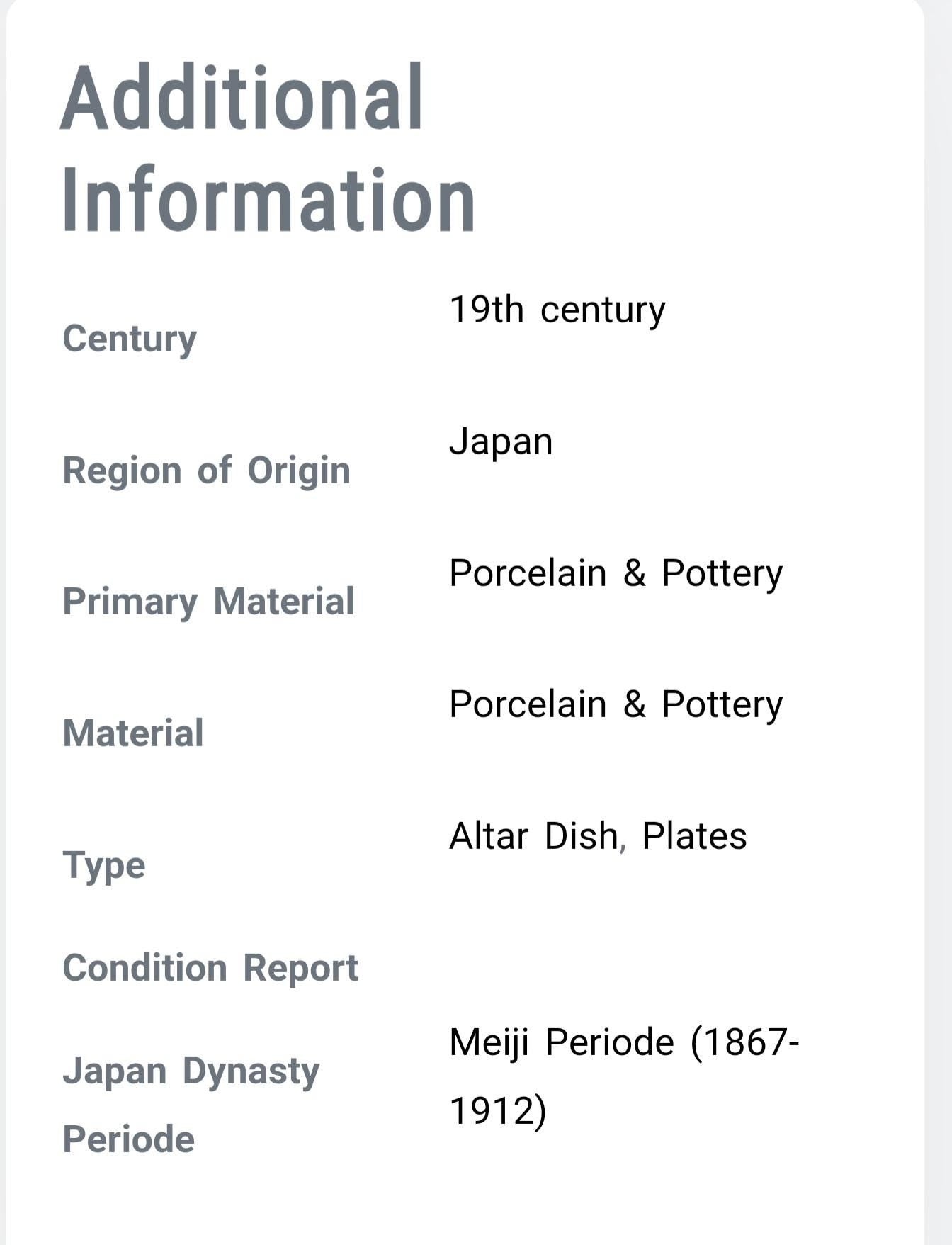This screenshot has height=1245, width=952.
Task: Open the Japan origin link
Action: tap(501, 442)
